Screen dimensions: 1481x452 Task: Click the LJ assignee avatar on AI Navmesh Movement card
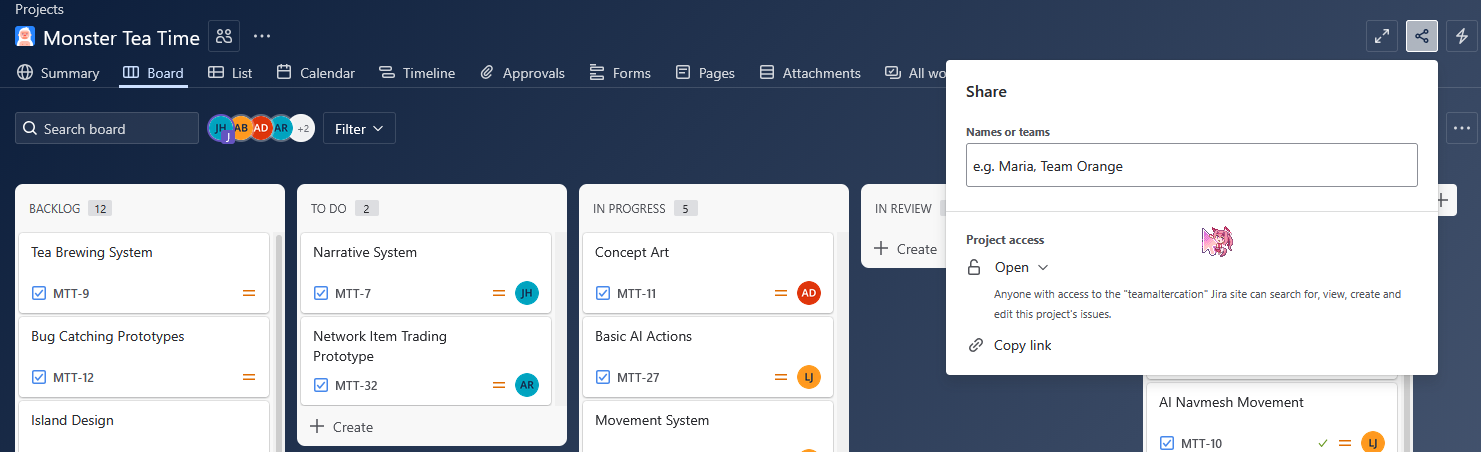1373,443
